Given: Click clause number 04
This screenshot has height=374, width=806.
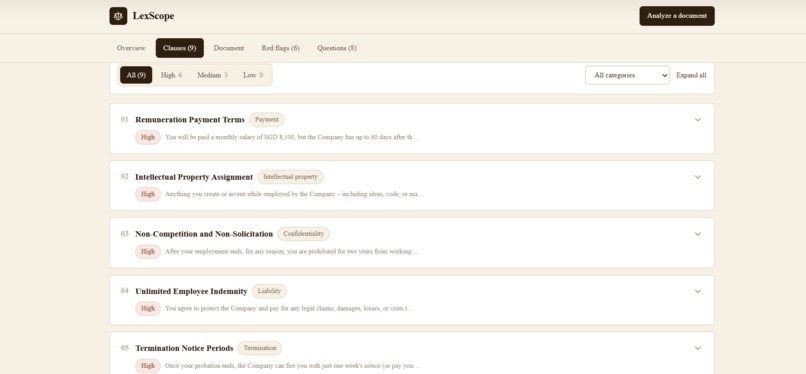Looking at the screenshot, I should [124, 291].
